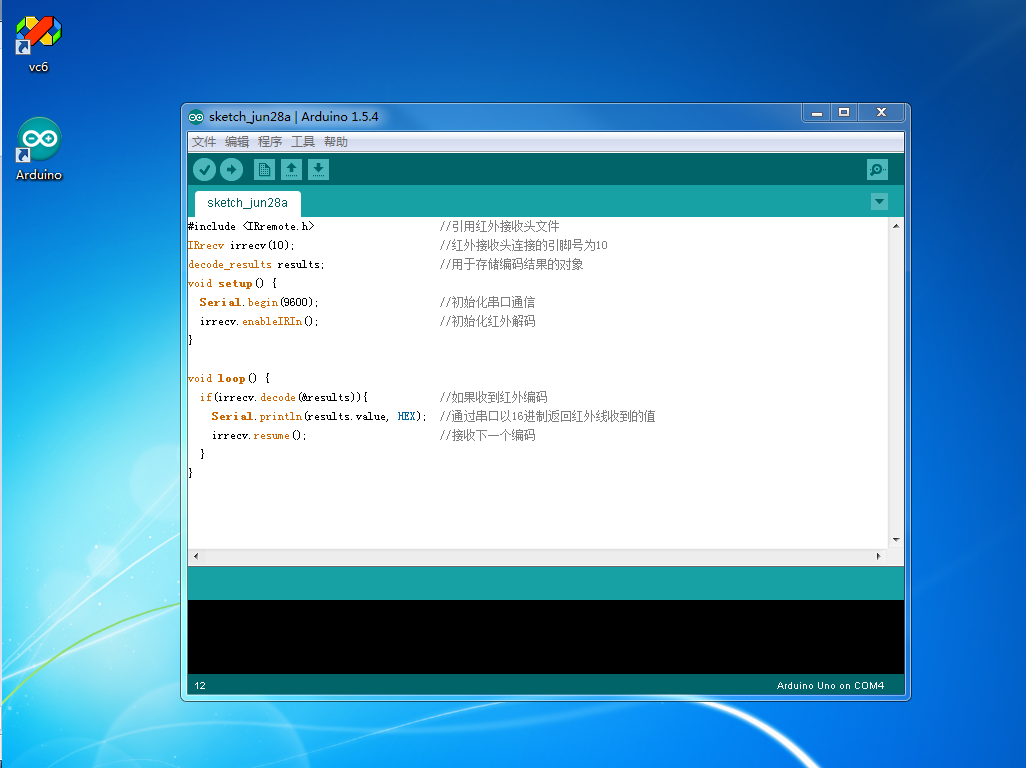The width and height of the screenshot is (1026, 768).
Task: Click the void setup() line
Action: pos(232,283)
